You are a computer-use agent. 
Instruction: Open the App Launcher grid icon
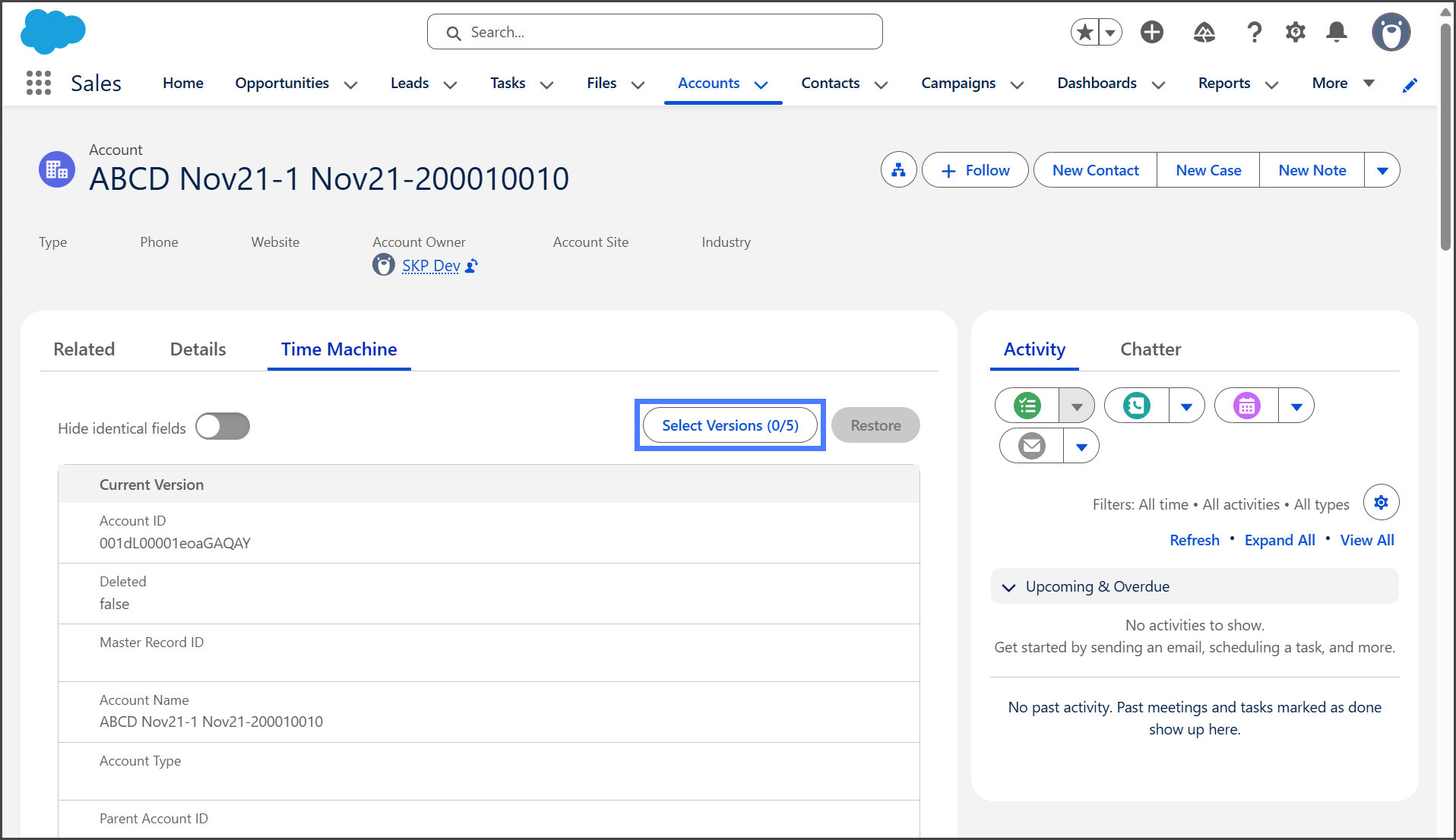(38, 83)
